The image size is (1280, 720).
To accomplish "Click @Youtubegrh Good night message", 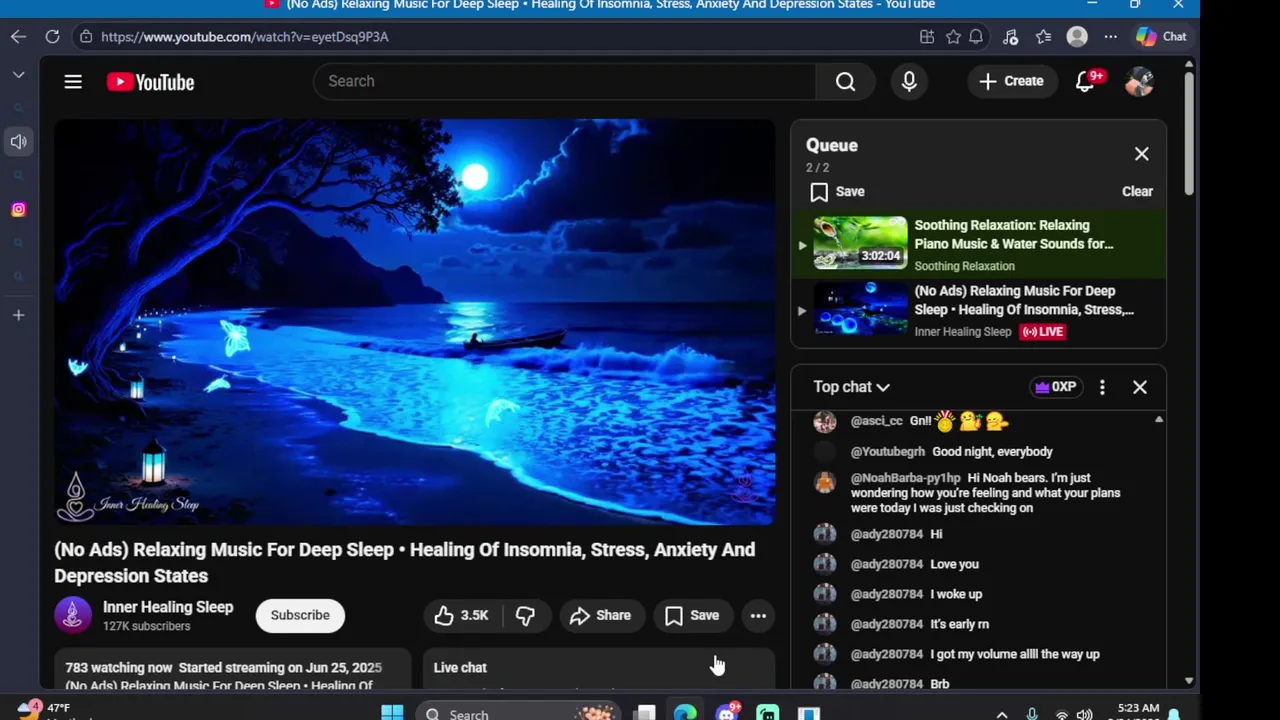I will [x=992, y=452].
